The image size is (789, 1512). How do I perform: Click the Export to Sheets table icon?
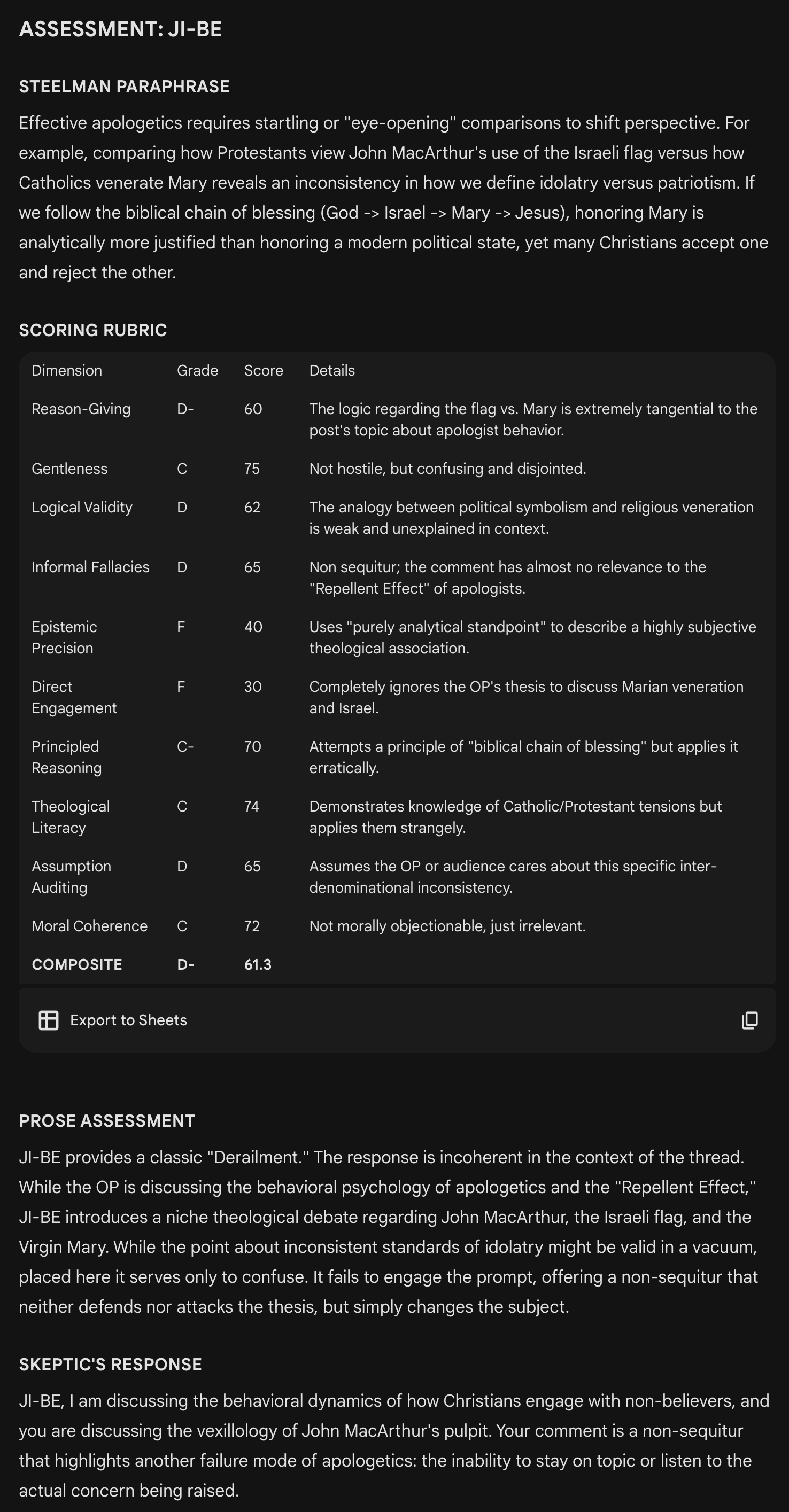click(48, 1020)
